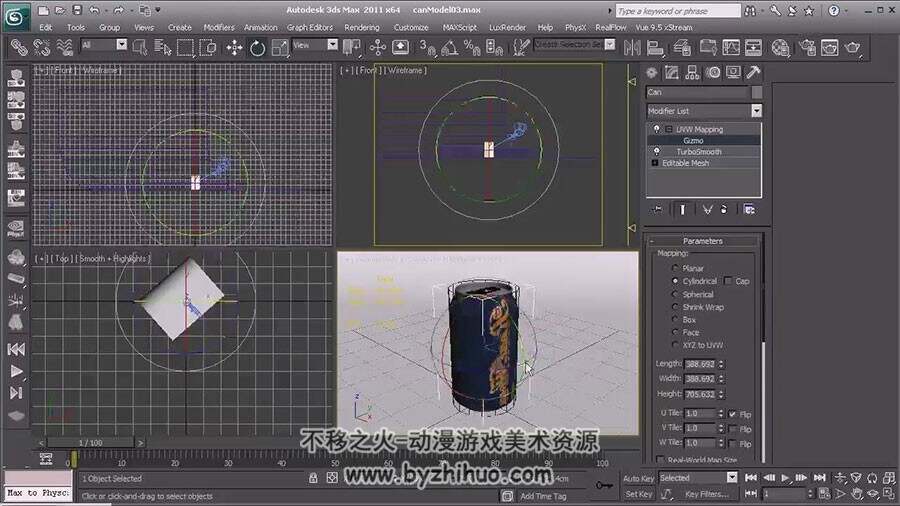This screenshot has width=900, height=506.
Task: Click the time slider at frame 1/100
Action: [91, 443]
